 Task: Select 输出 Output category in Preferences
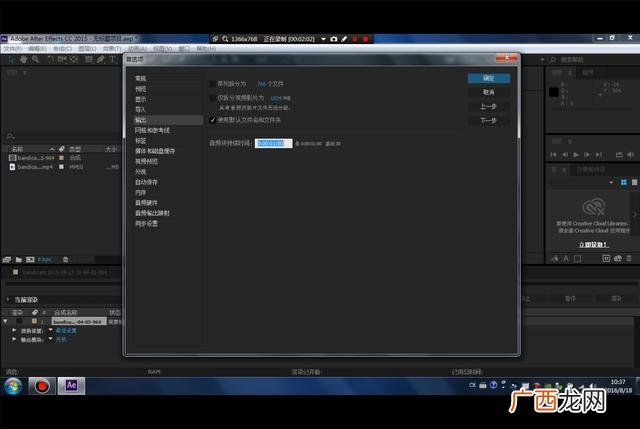click(x=168, y=120)
